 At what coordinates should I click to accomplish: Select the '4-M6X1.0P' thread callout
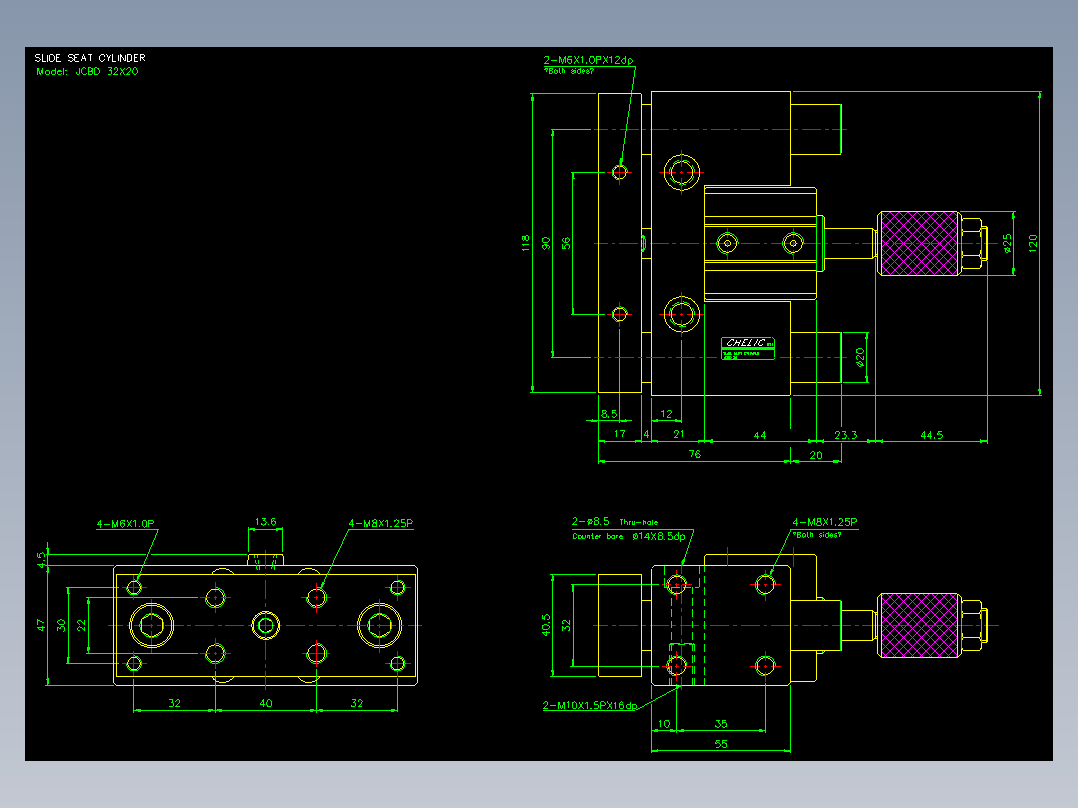(126, 524)
